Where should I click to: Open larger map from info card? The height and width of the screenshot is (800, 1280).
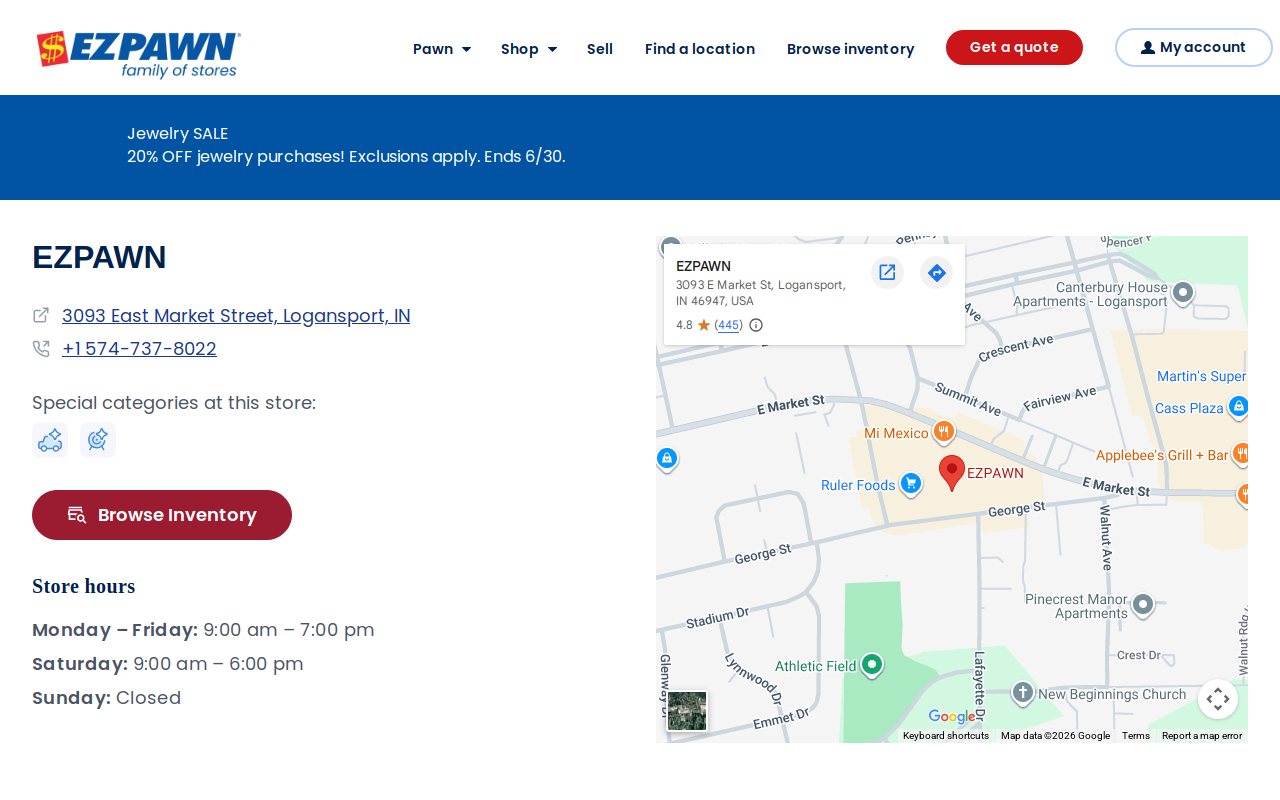click(887, 272)
